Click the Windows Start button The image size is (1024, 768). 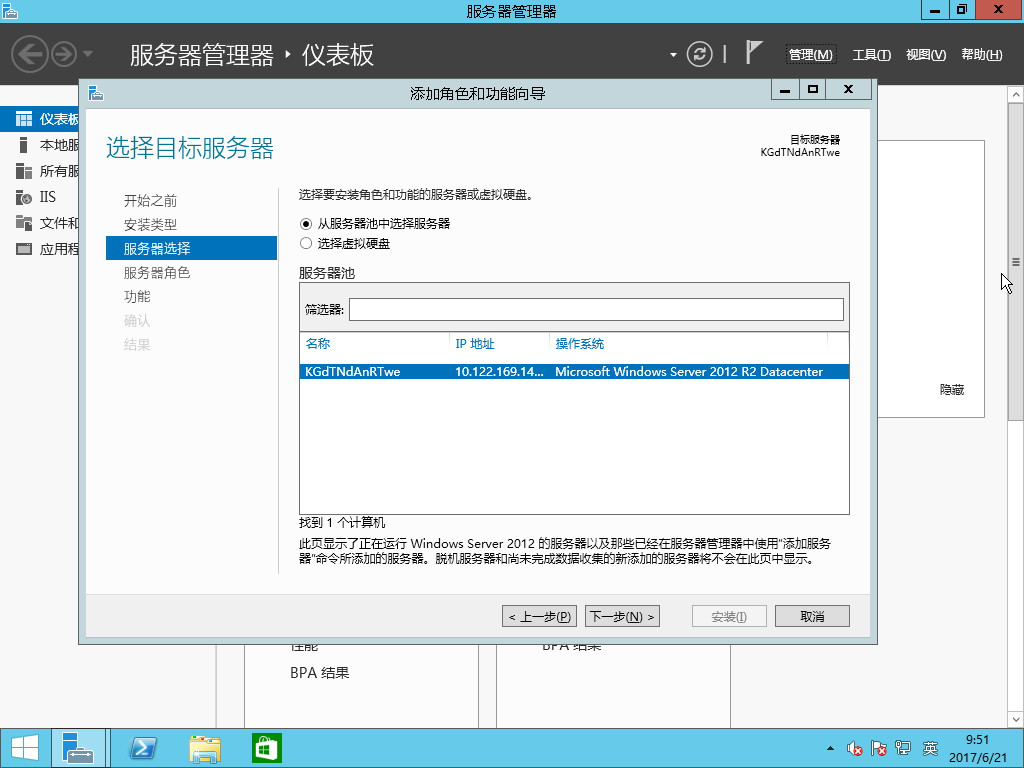coord(24,748)
